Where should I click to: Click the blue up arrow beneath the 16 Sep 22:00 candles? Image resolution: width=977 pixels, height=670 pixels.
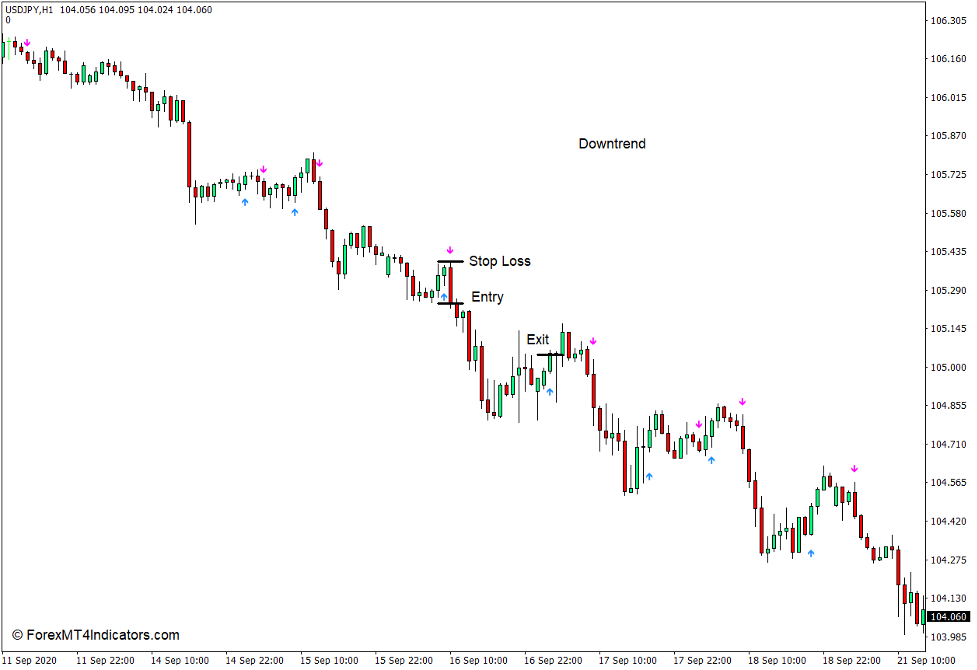point(548,392)
